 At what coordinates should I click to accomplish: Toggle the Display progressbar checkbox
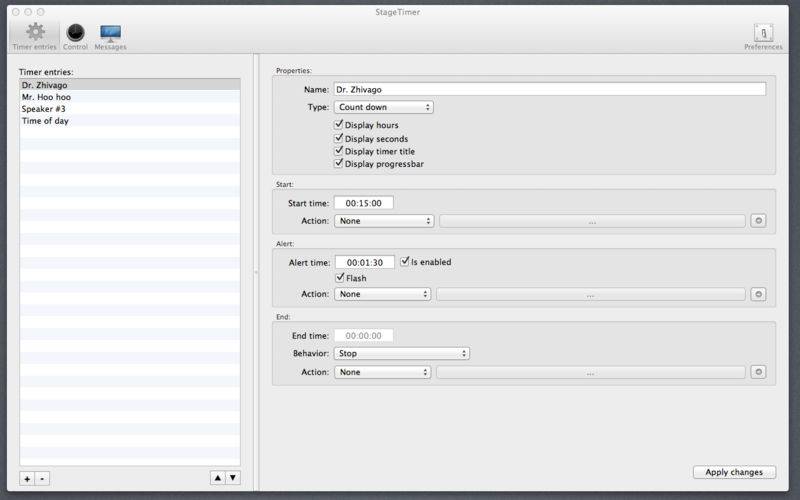point(340,163)
